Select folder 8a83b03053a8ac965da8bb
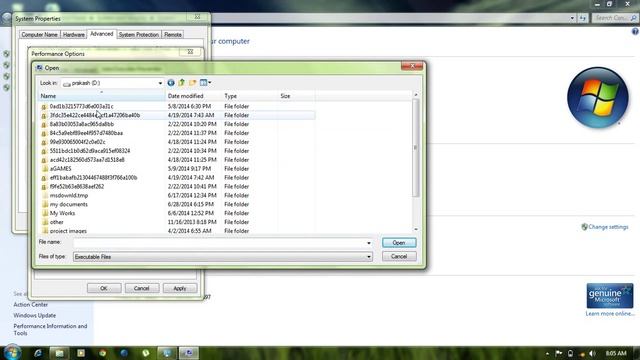 tap(82, 124)
